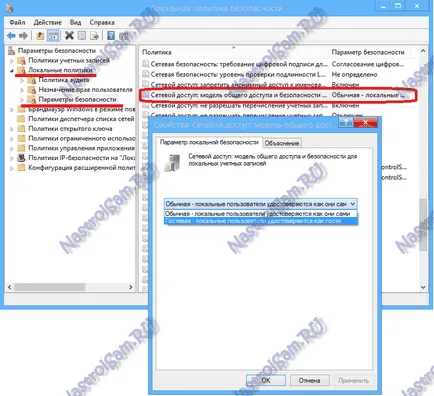The width and height of the screenshot is (434, 396).
Task: Click the policy list vertical scrollbar thumb
Action: coord(423,224)
